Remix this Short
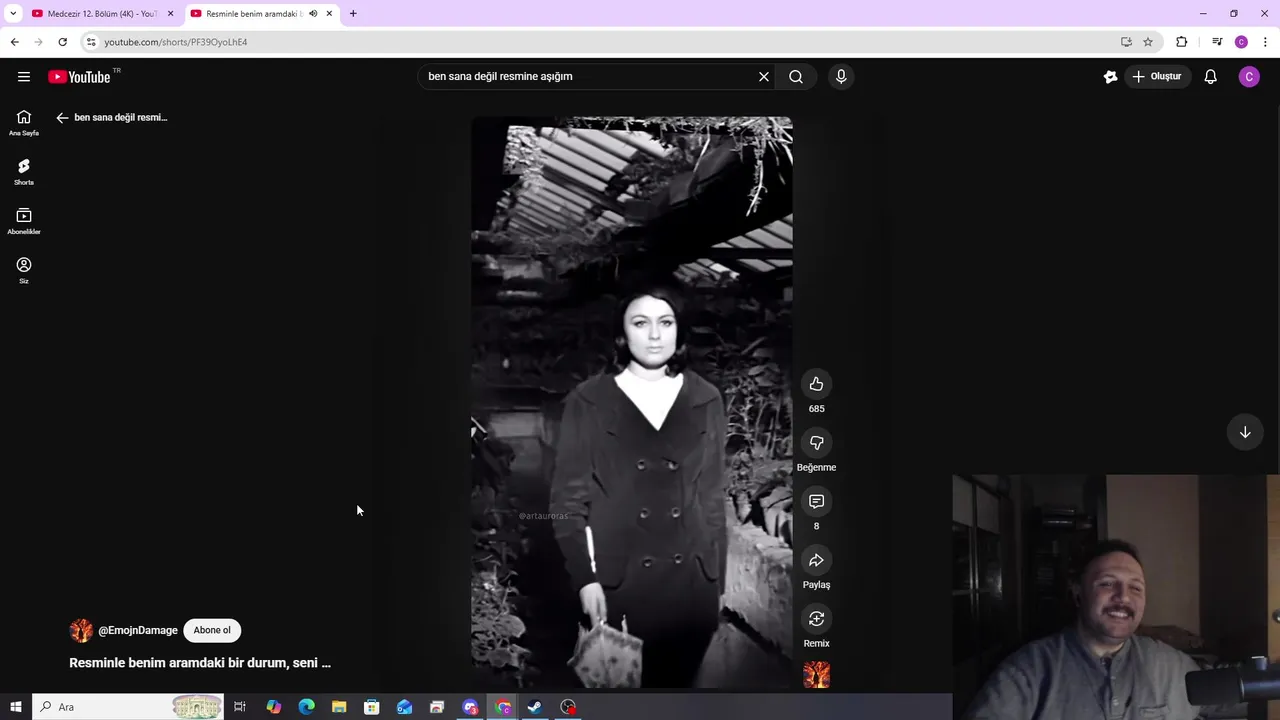This screenshot has width=1280, height=720. pyautogui.click(x=816, y=619)
